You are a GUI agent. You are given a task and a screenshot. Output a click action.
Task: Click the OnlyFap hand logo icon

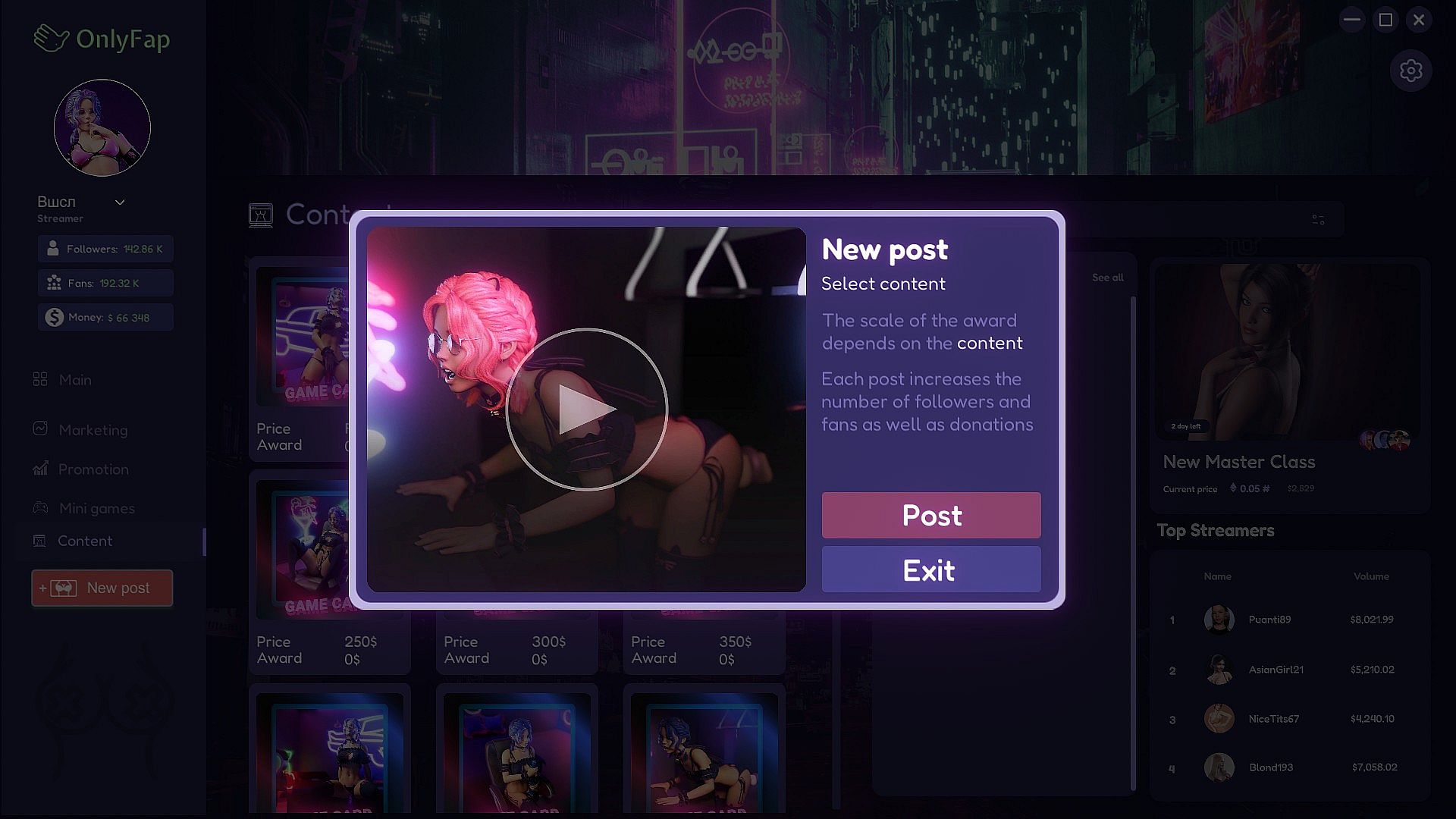tap(52, 39)
